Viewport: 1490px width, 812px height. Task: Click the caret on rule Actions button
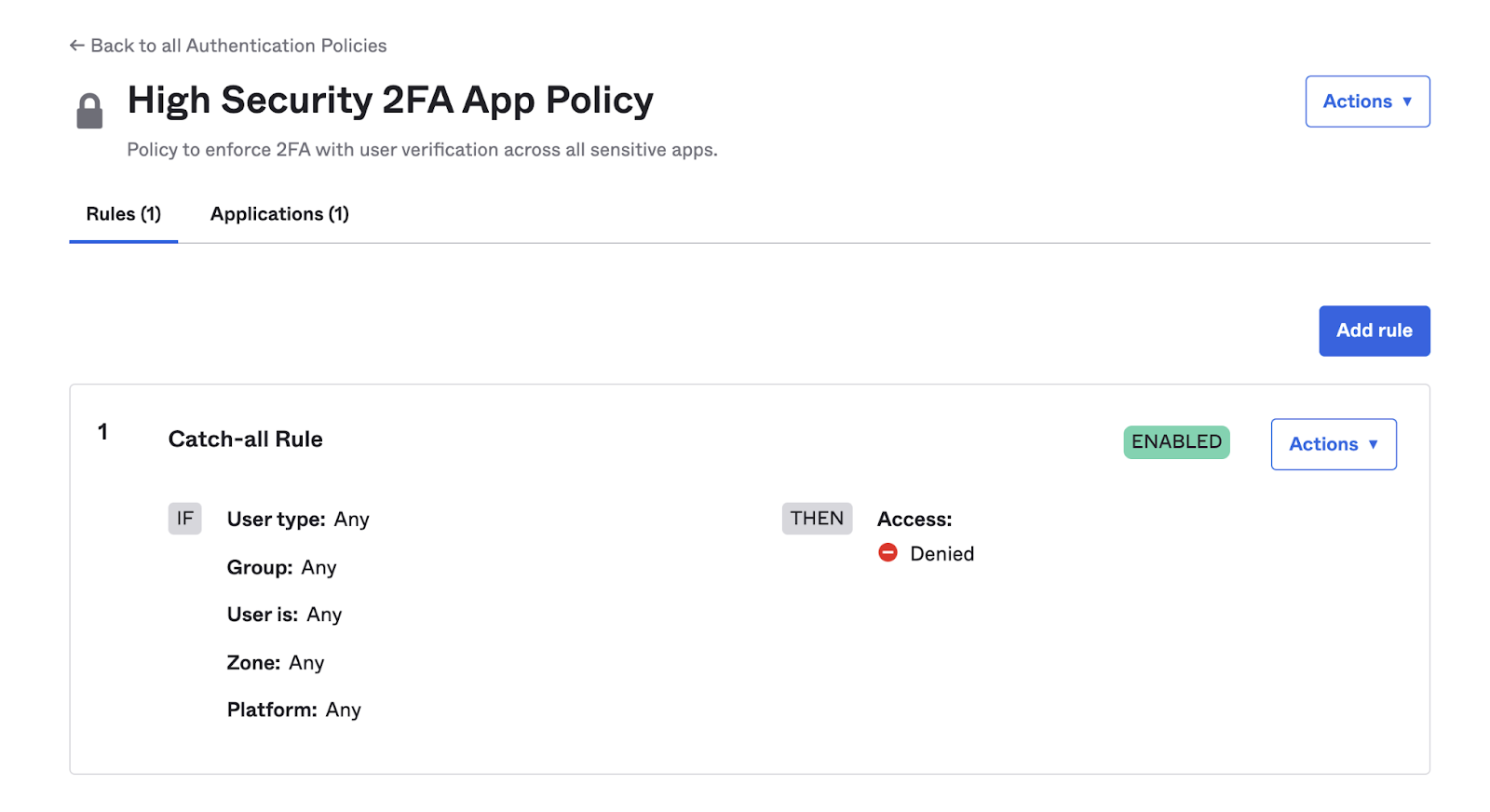pyautogui.click(x=1374, y=444)
